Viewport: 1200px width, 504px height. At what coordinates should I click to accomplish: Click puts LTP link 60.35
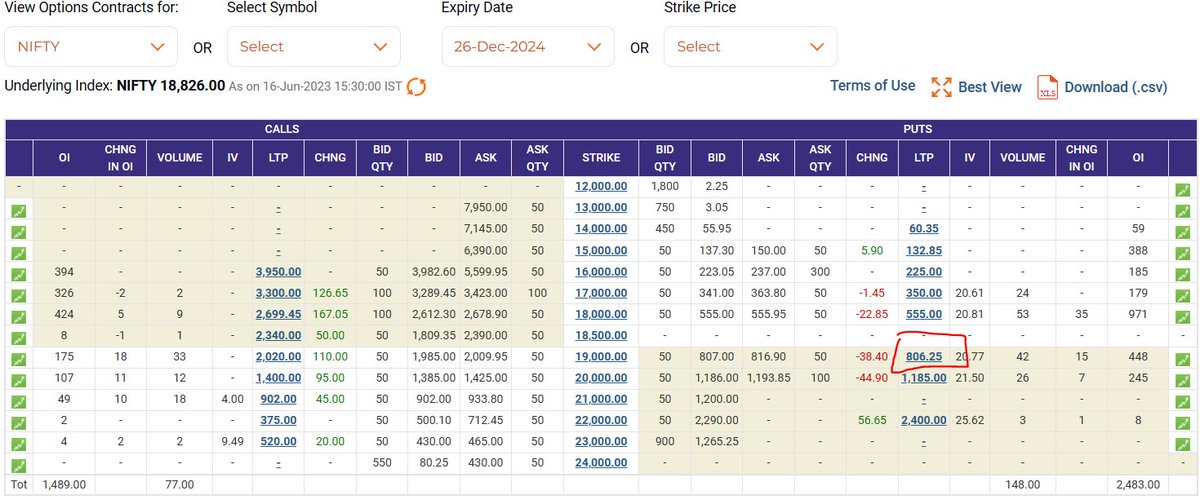pyautogui.click(x=924, y=229)
